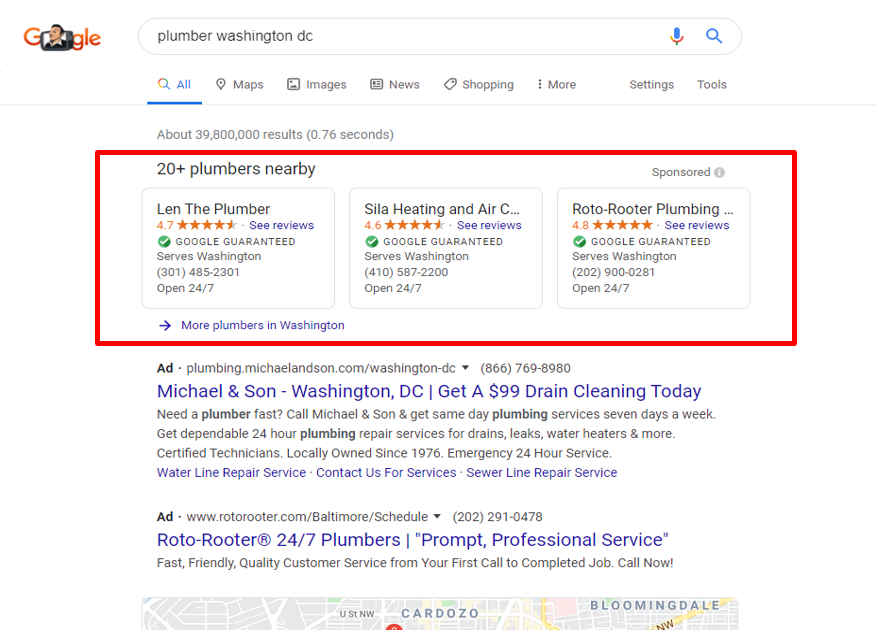Click Sila Heating's Google Guaranteed checkmark

371,241
